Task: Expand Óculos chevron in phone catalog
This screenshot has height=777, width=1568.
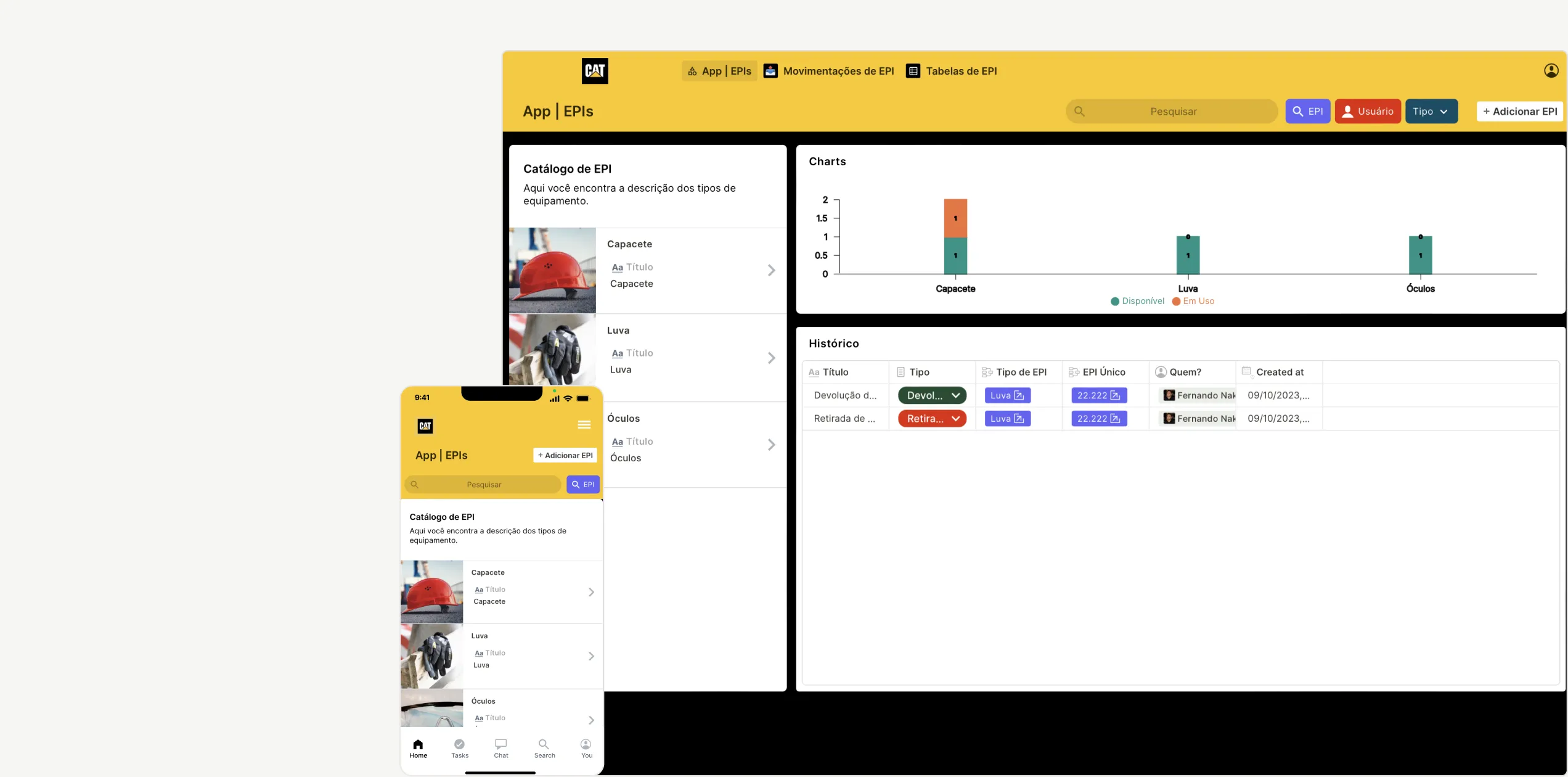Action: click(591, 720)
